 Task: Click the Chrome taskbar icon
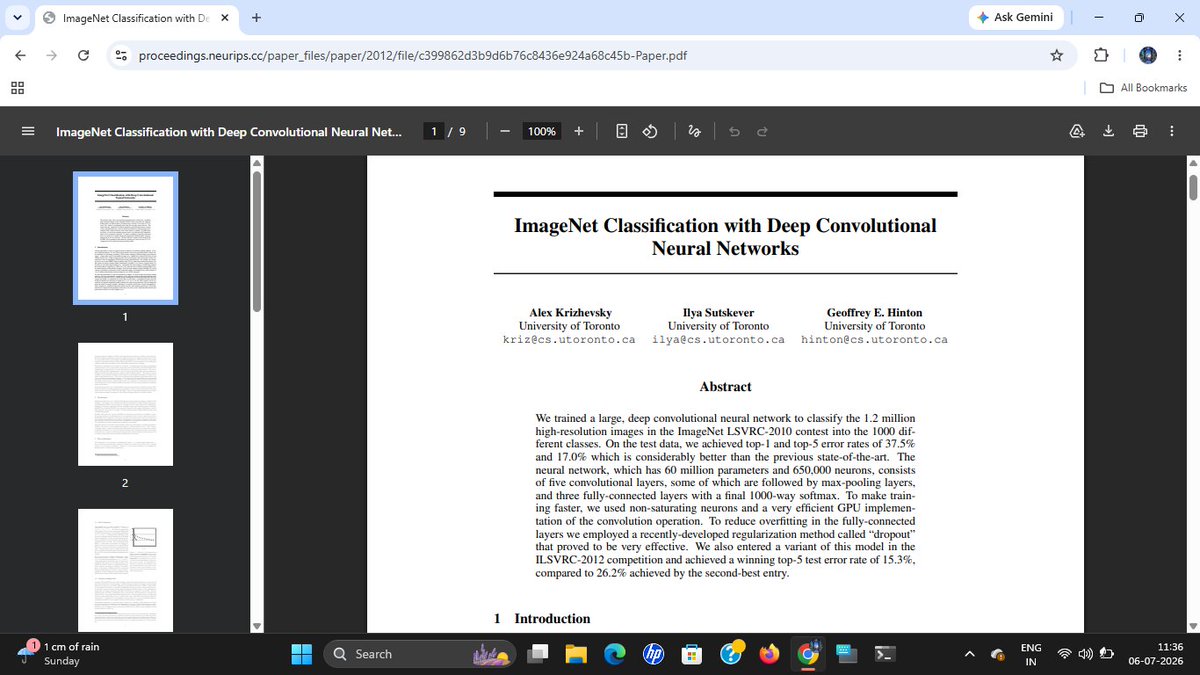807,654
